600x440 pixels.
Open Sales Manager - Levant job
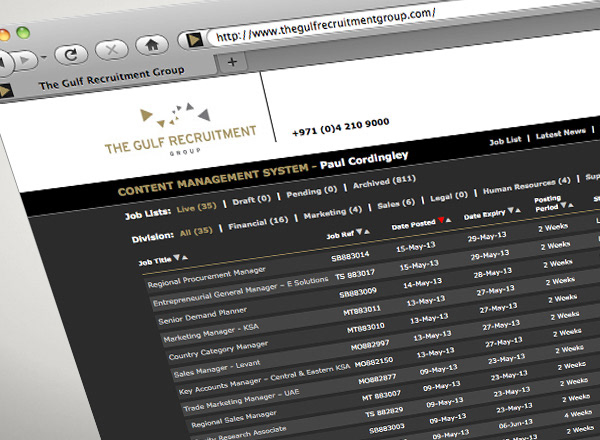pos(217,368)
